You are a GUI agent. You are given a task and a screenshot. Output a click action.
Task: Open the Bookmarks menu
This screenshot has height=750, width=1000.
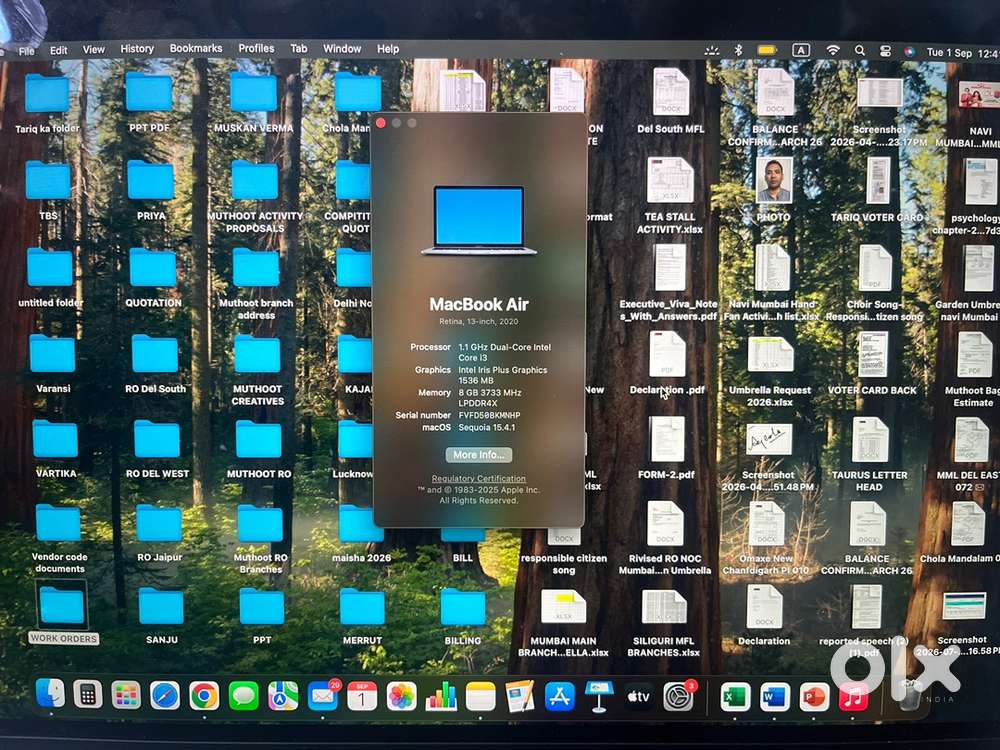point(196,48)
